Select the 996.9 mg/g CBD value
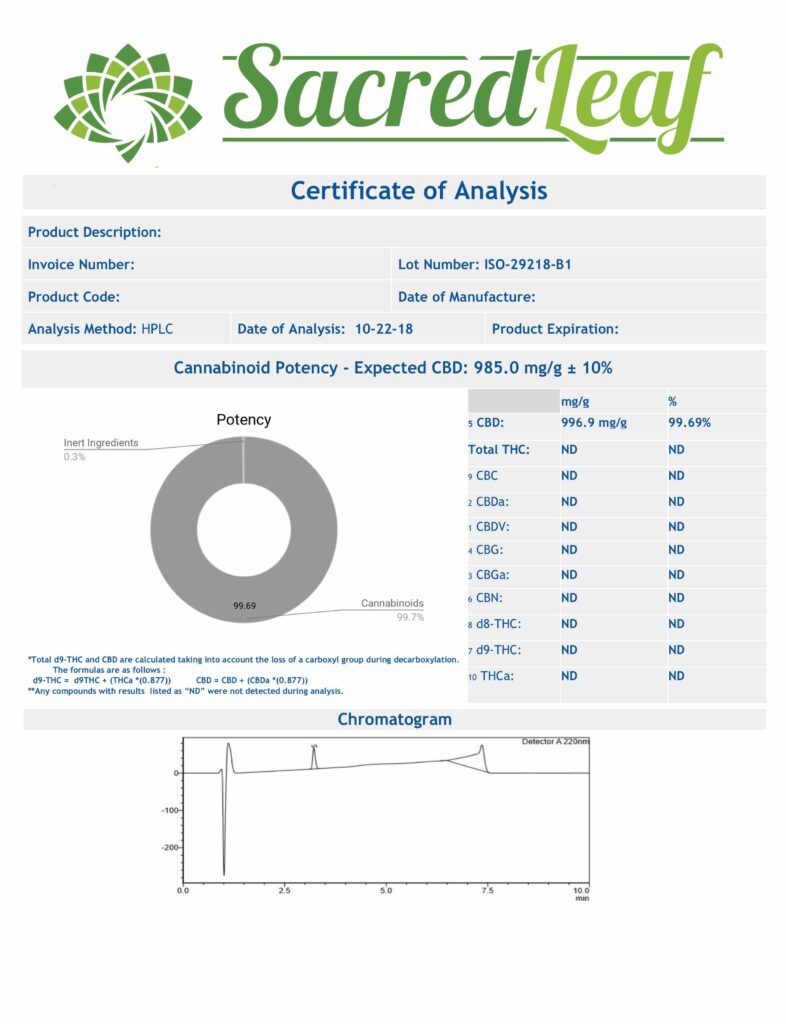 coord(593,424)
